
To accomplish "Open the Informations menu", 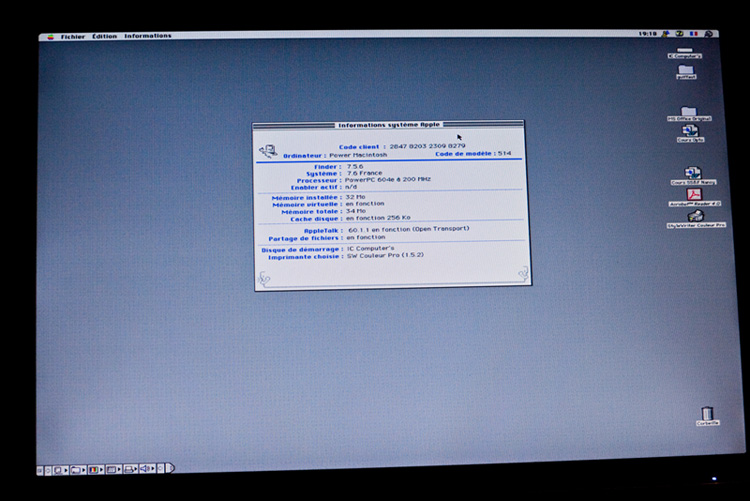I will point(147,36).
